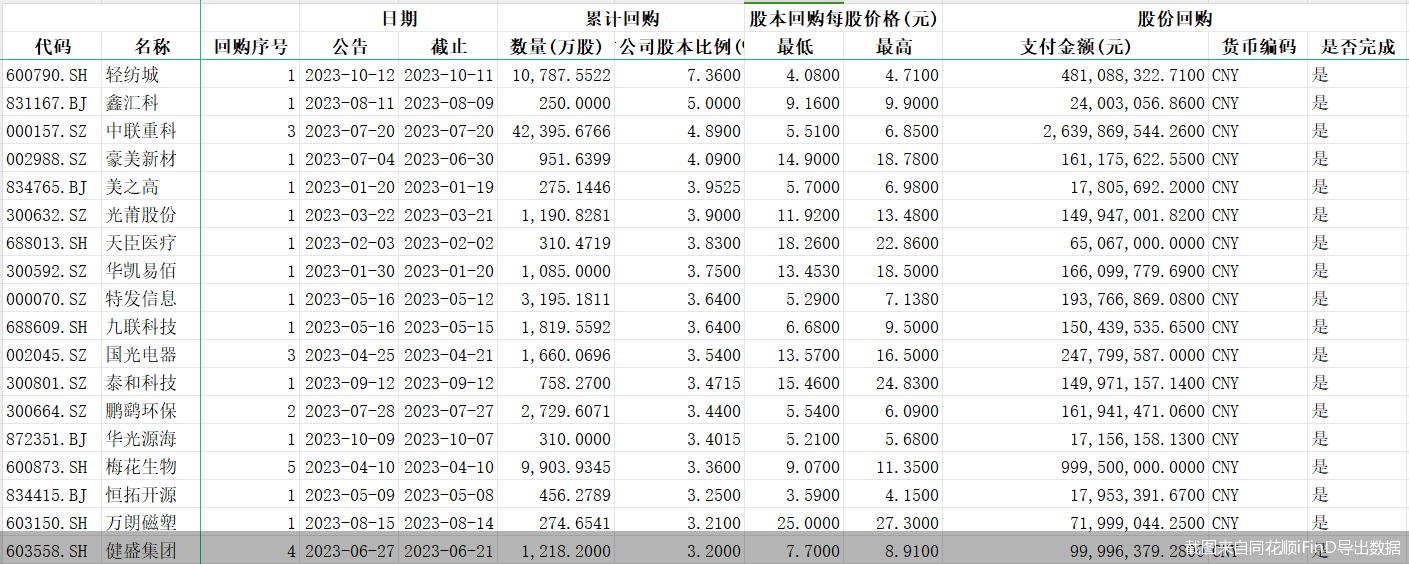Click the 代码 column header
1409x564 pixels.
point(52,47)
